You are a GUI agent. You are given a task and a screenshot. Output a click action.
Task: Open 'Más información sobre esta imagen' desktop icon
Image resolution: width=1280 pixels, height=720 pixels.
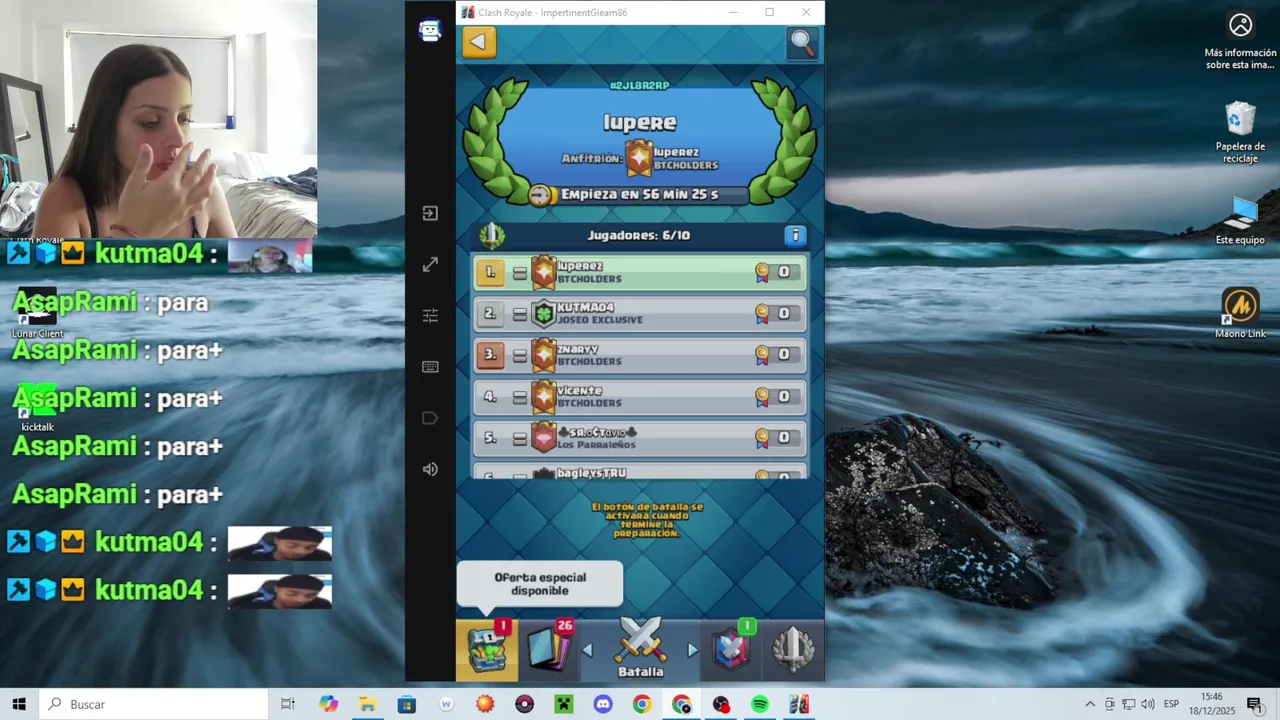(x=1240, y=40)
